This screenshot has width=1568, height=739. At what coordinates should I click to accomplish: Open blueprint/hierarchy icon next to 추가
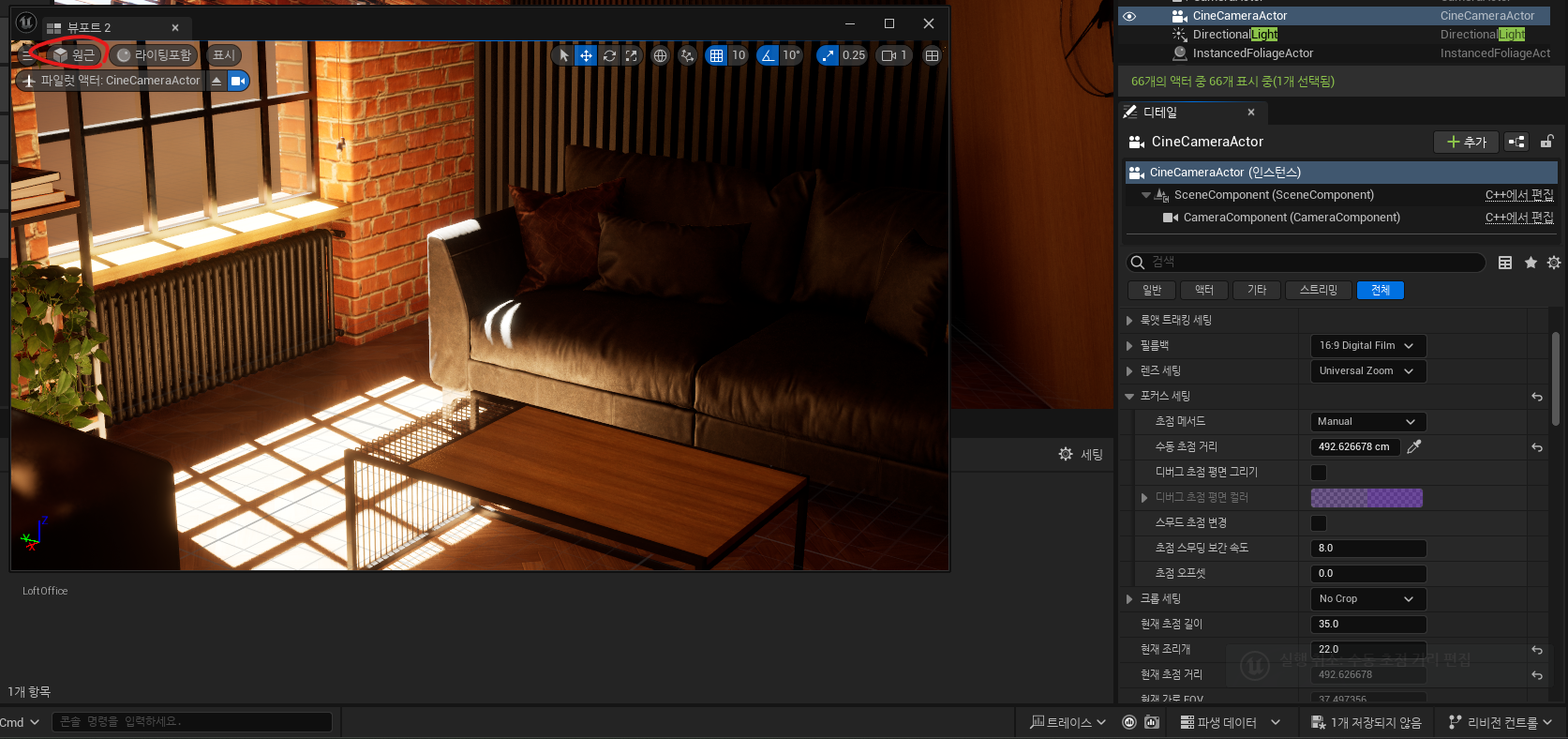pyautogui.click(x=1516, y=142)
